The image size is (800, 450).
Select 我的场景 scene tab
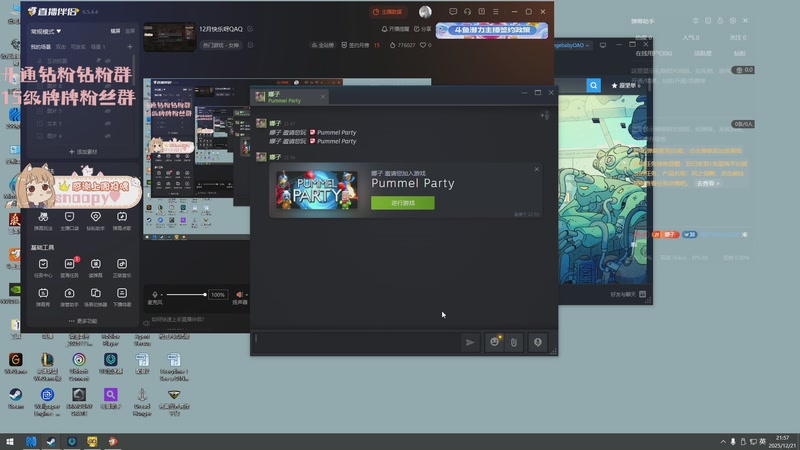(x=40, y=46)
